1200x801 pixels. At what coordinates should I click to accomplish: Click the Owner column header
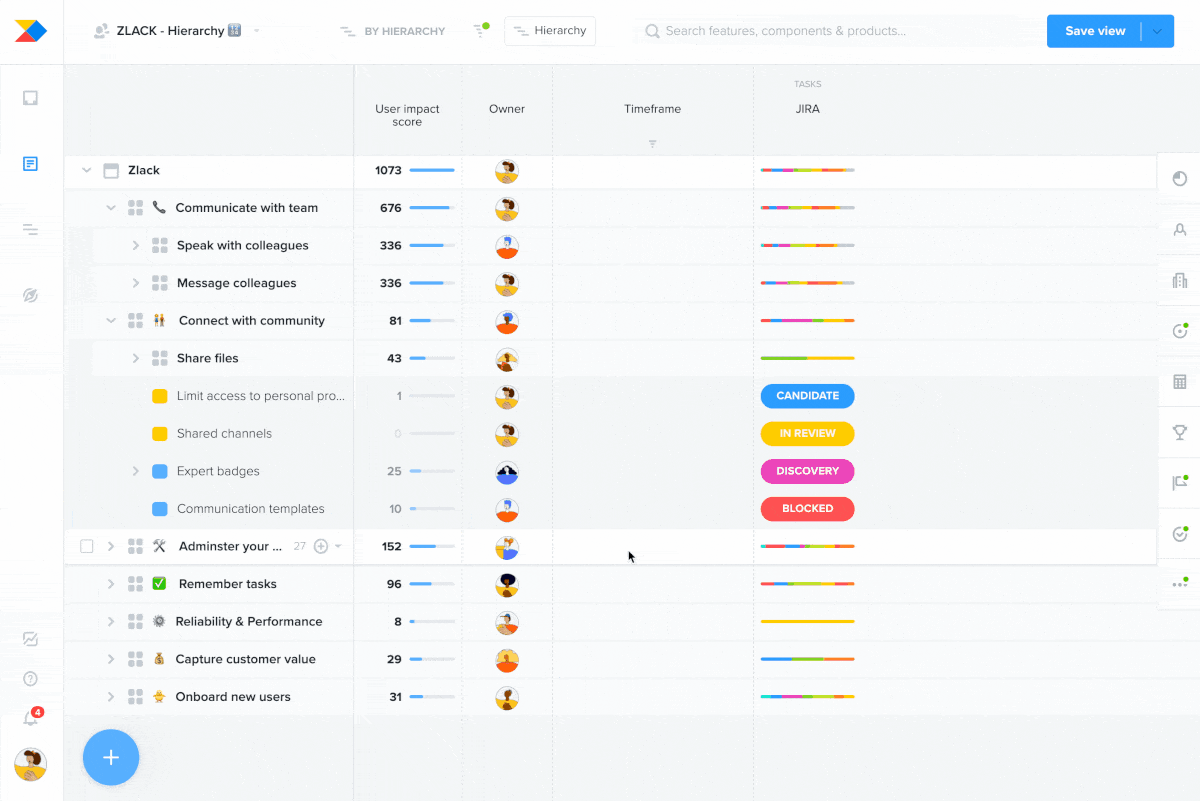click(x=507, y=109)
